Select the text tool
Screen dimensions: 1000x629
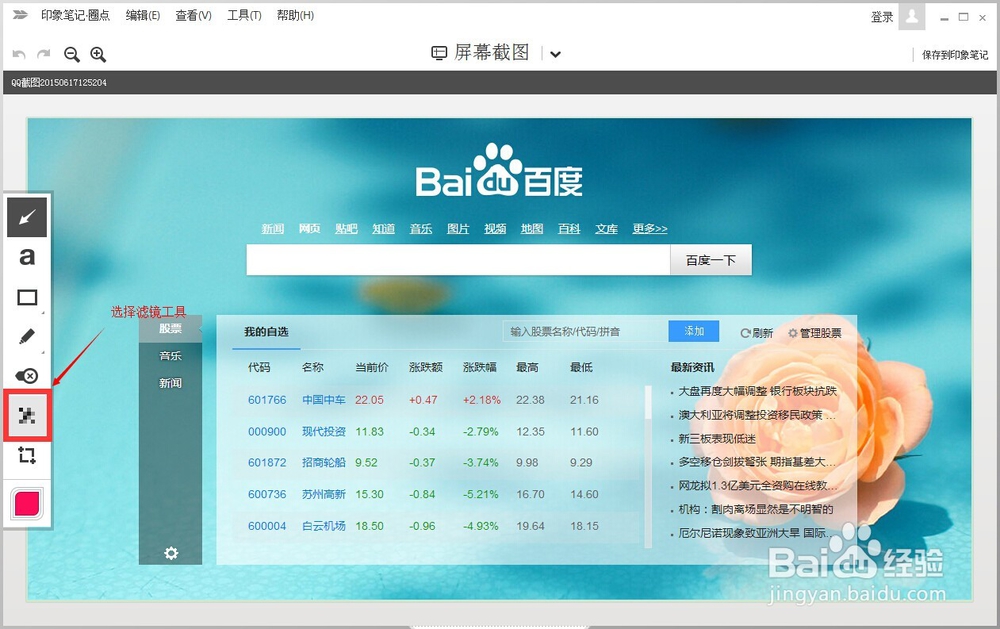(x=27, y=257)
